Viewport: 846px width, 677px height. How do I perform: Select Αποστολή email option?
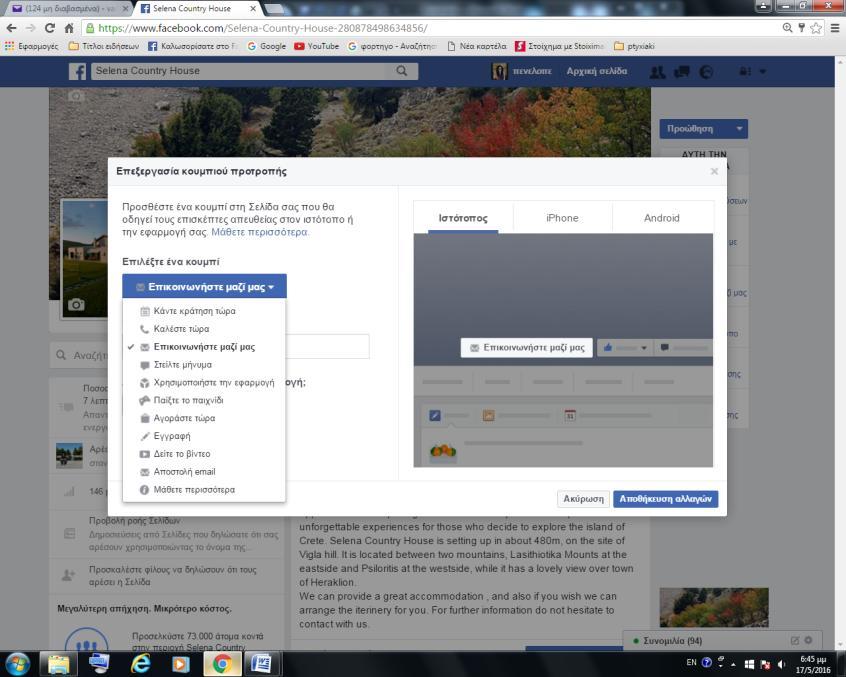[204, 471]
